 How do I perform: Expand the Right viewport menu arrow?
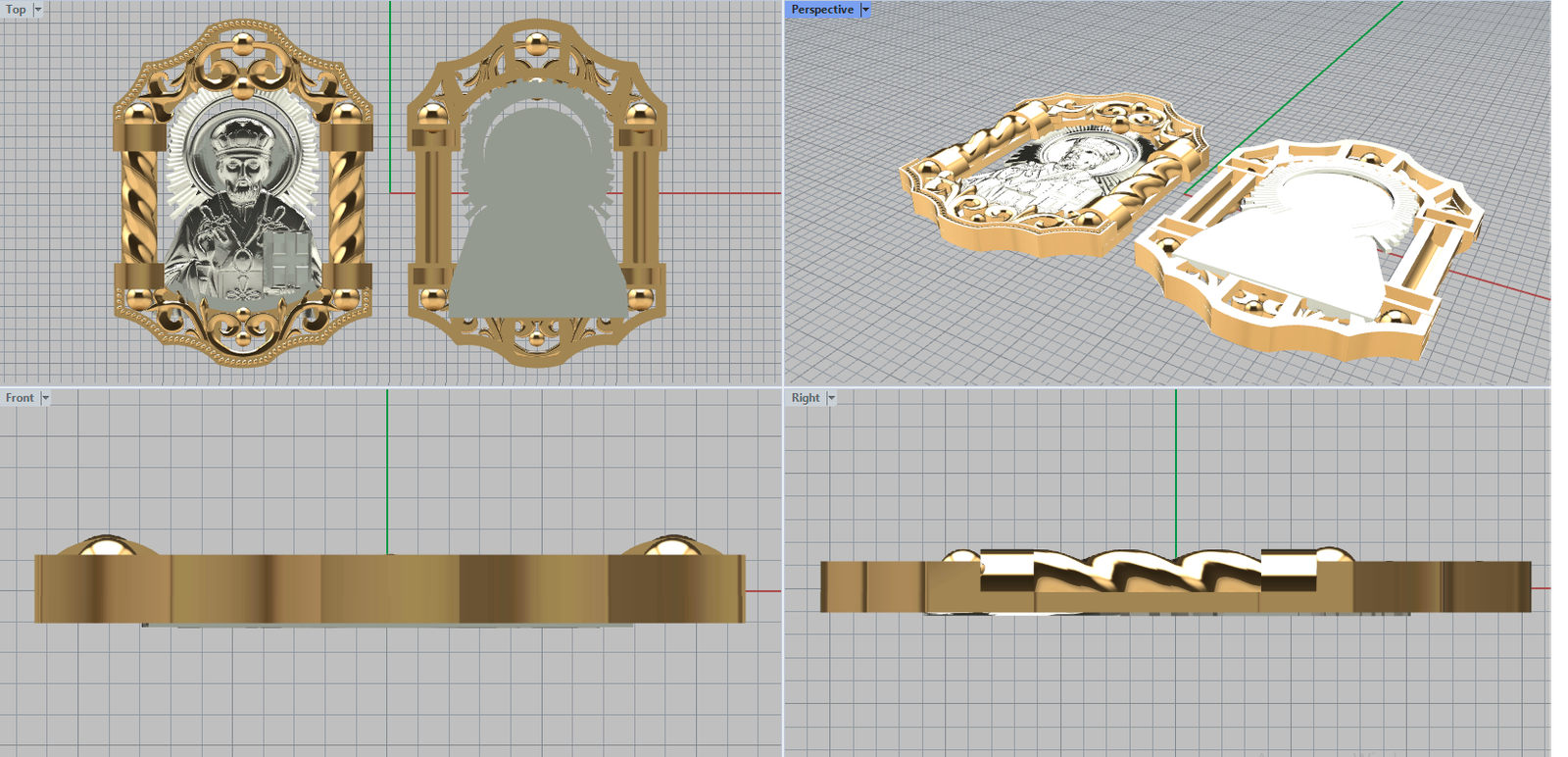[x=831, y=398]
